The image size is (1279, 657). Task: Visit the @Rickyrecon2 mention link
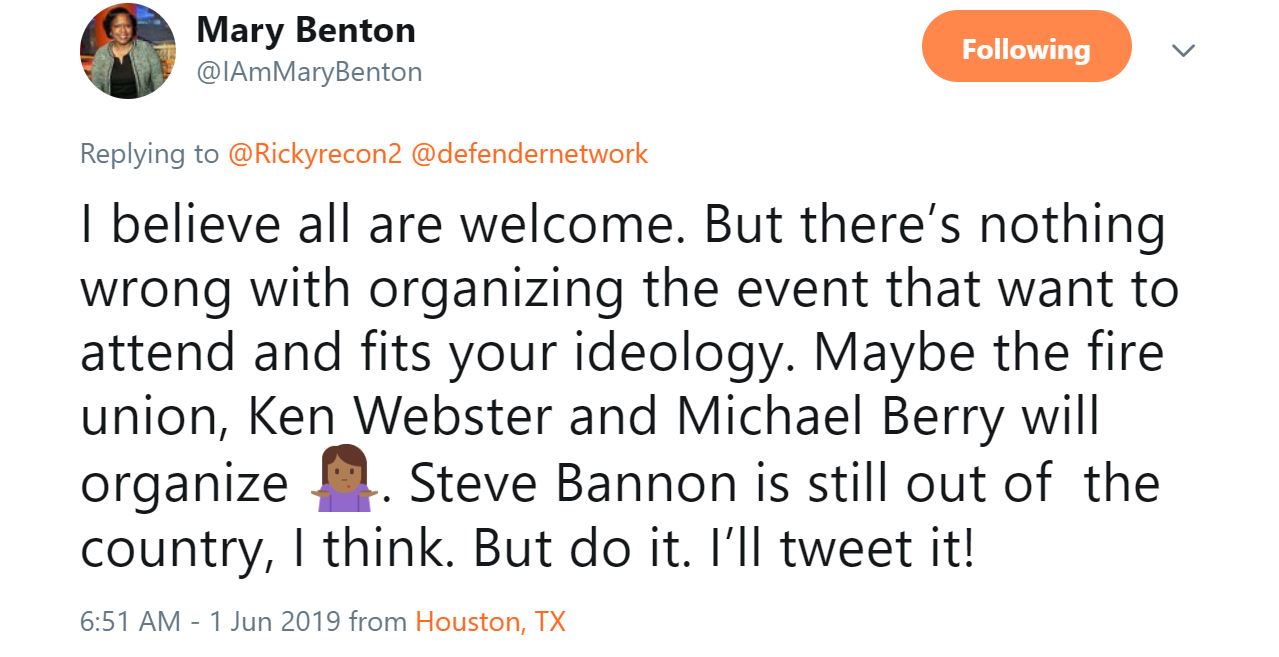click(314, 154)
